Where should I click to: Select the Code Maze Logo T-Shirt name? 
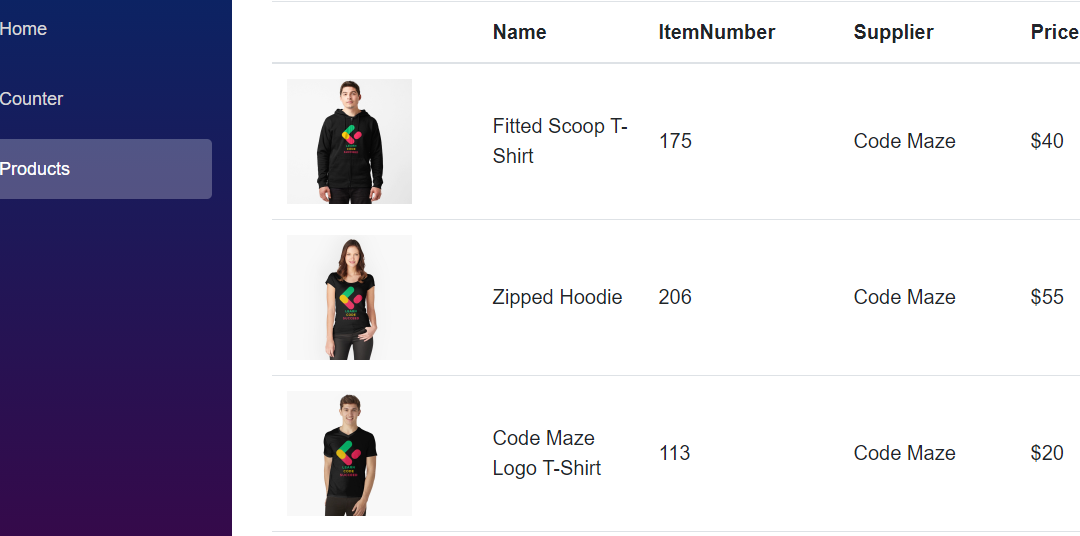(x=546, y=453)
